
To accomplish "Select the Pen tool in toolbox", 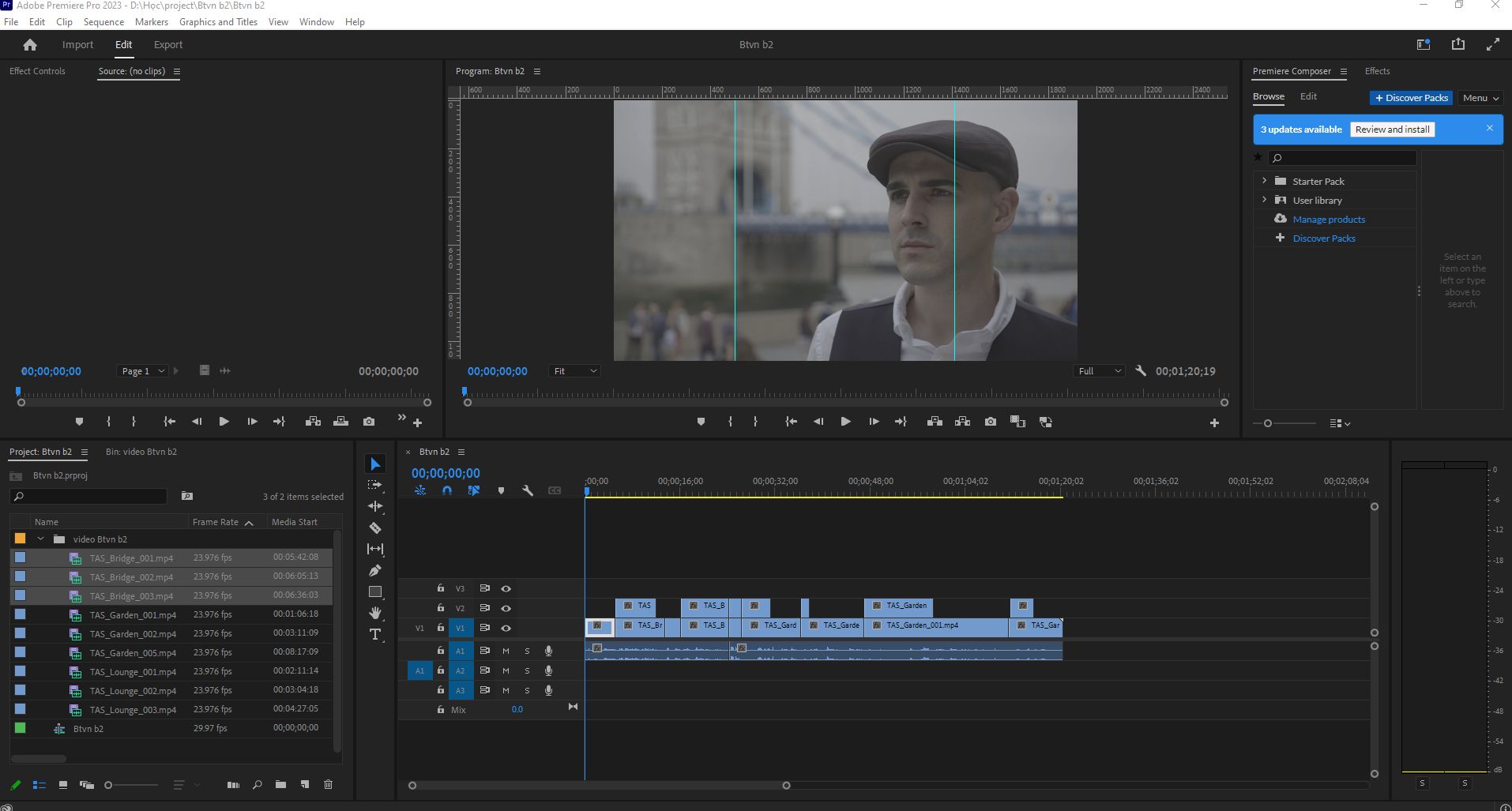I will click(375, 570).
